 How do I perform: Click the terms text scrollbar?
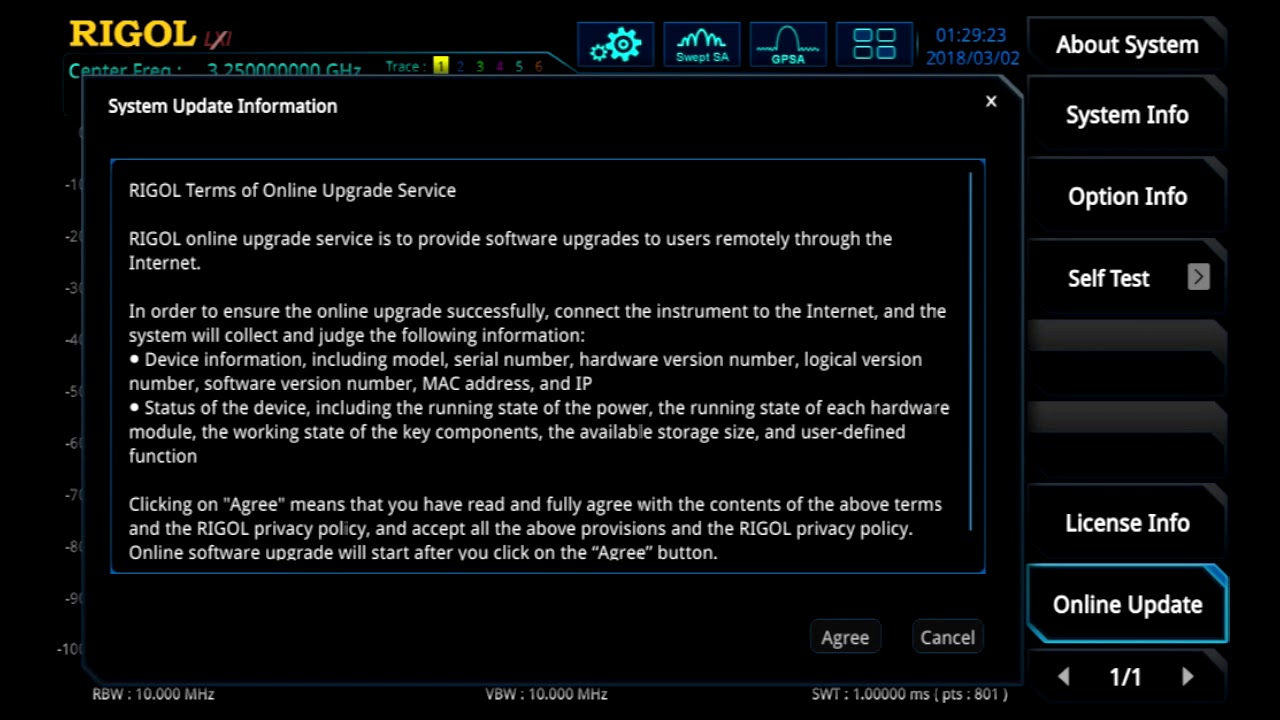coord(970,352)
